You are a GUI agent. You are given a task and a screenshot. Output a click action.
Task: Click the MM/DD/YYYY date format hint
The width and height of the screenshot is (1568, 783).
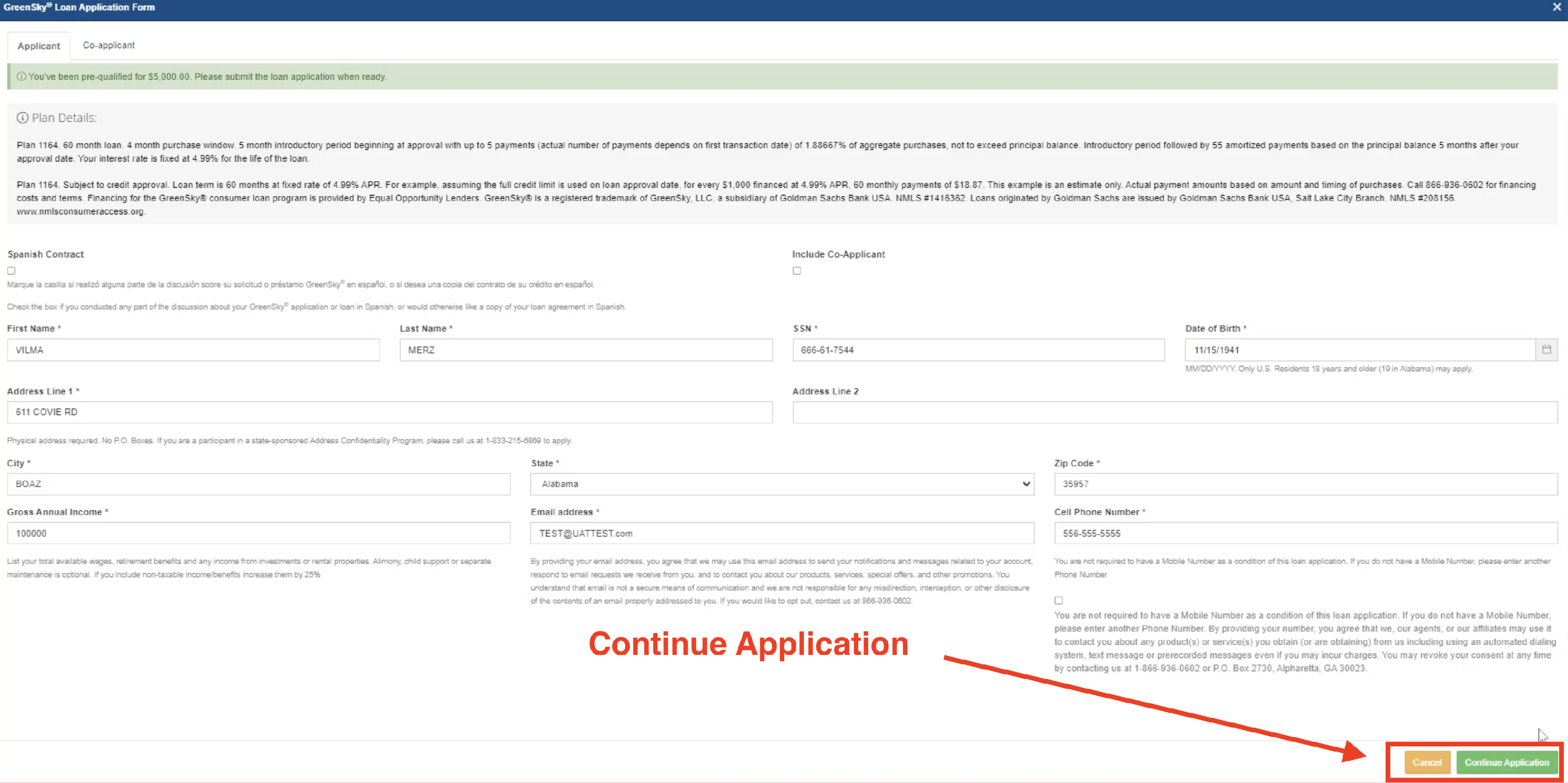(1328, 369)
